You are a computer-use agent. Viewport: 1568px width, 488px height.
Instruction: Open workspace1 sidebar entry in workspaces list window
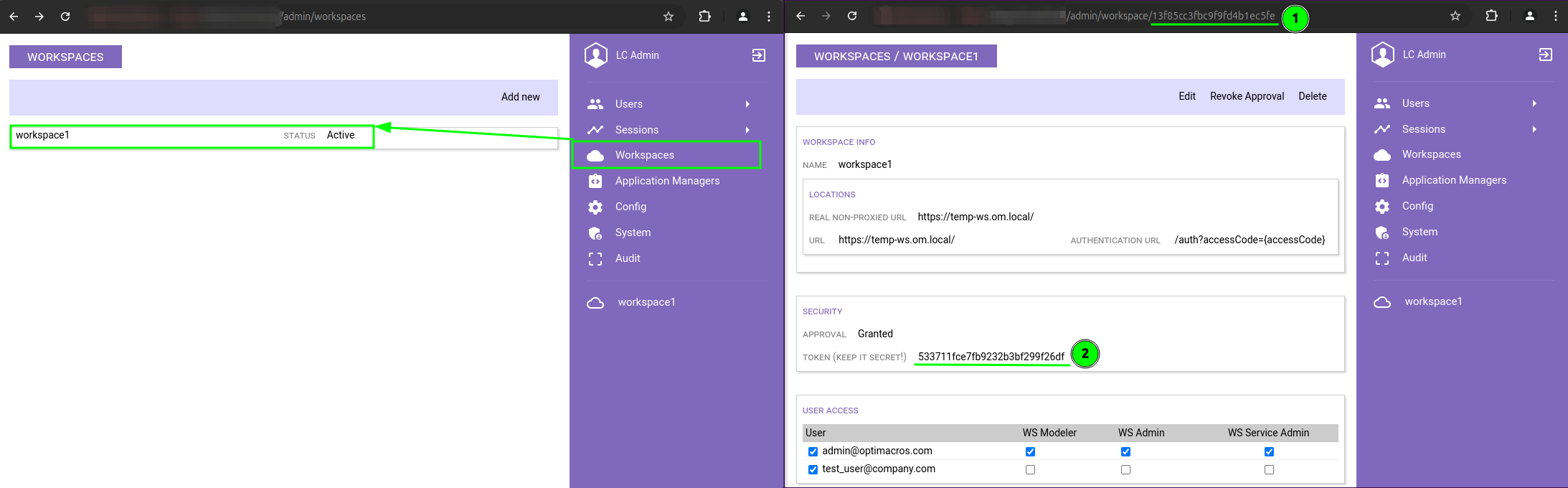[x=647, y=302]
